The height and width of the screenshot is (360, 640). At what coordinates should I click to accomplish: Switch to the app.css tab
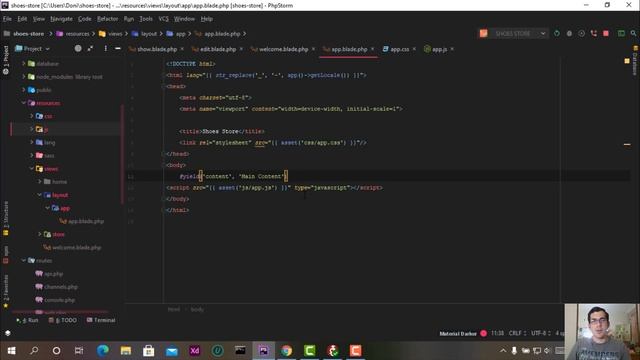pos(400,49)
